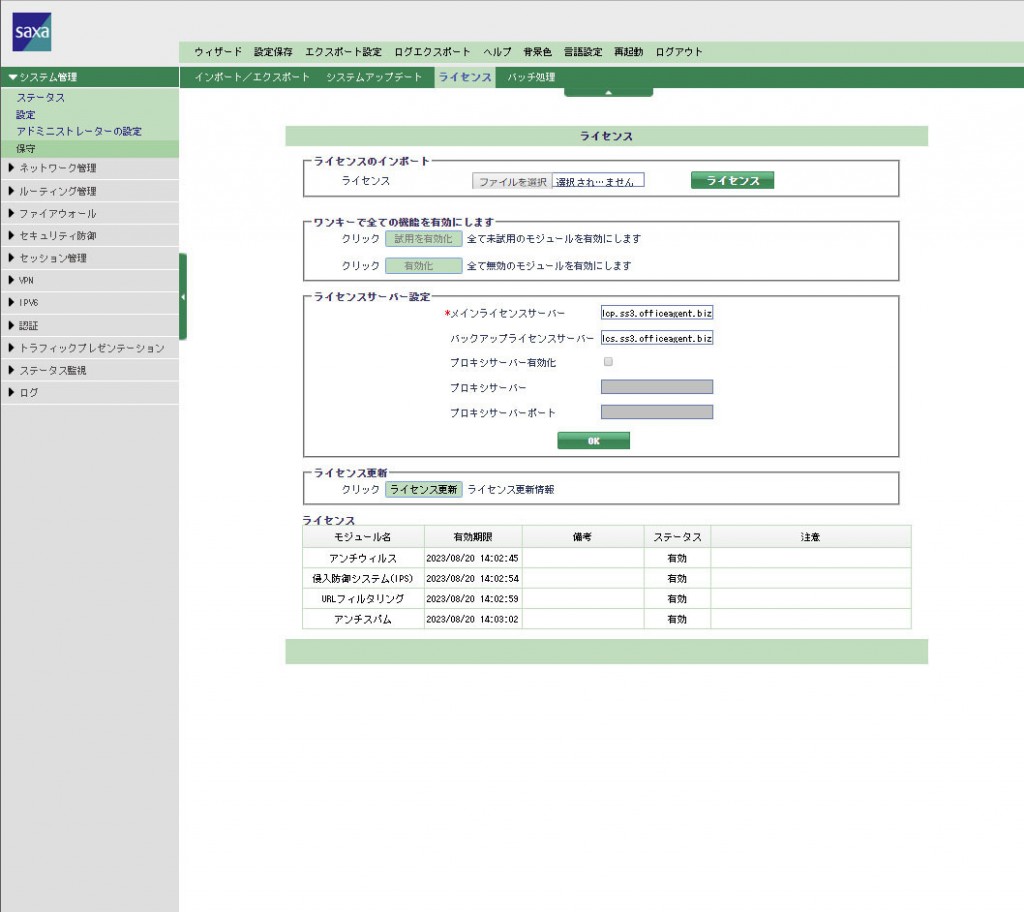The height and width of the screenshot is (912, 1024).
Task: Enable the プロキシサーバー有効化 checkbox
Action: 608,362
